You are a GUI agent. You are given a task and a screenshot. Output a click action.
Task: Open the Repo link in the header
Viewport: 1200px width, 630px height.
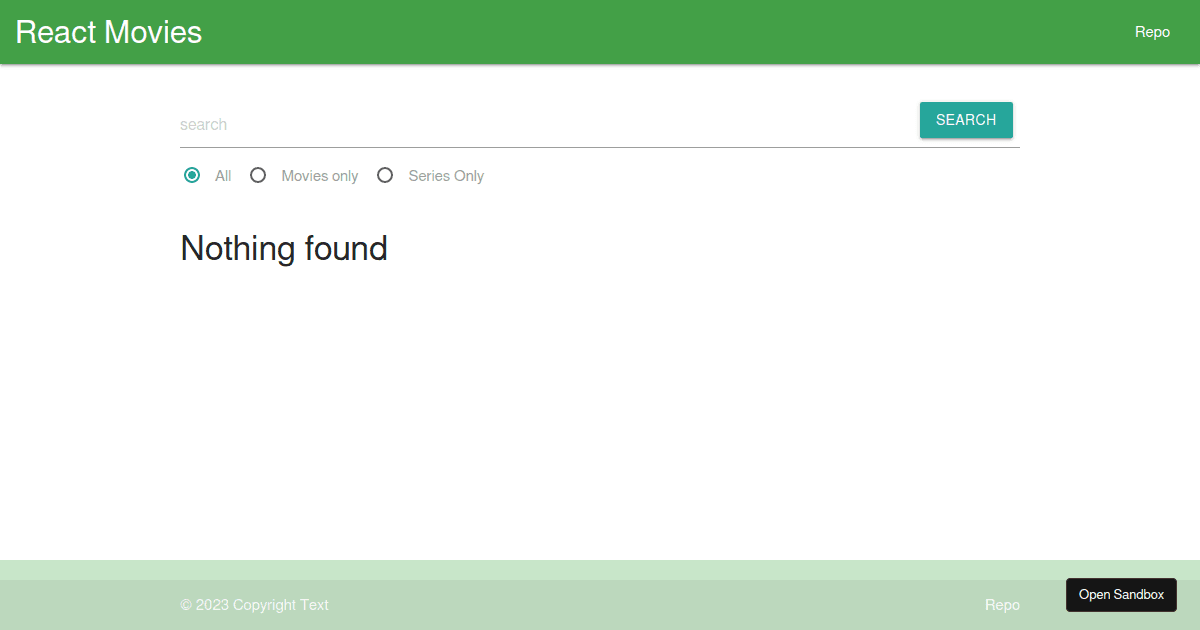[1152, 32]
